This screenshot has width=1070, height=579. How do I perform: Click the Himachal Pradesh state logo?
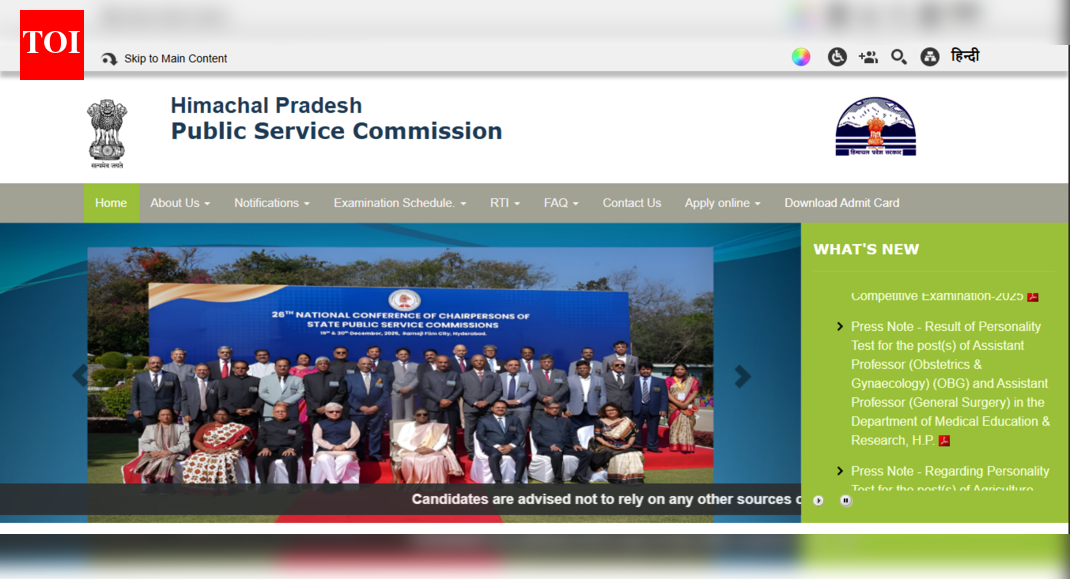875,127
